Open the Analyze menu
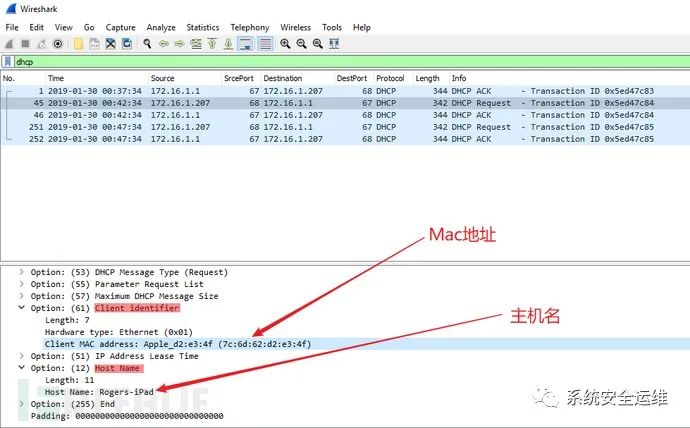The height and width of the screenshot is (428, 690). pos(161,27)
